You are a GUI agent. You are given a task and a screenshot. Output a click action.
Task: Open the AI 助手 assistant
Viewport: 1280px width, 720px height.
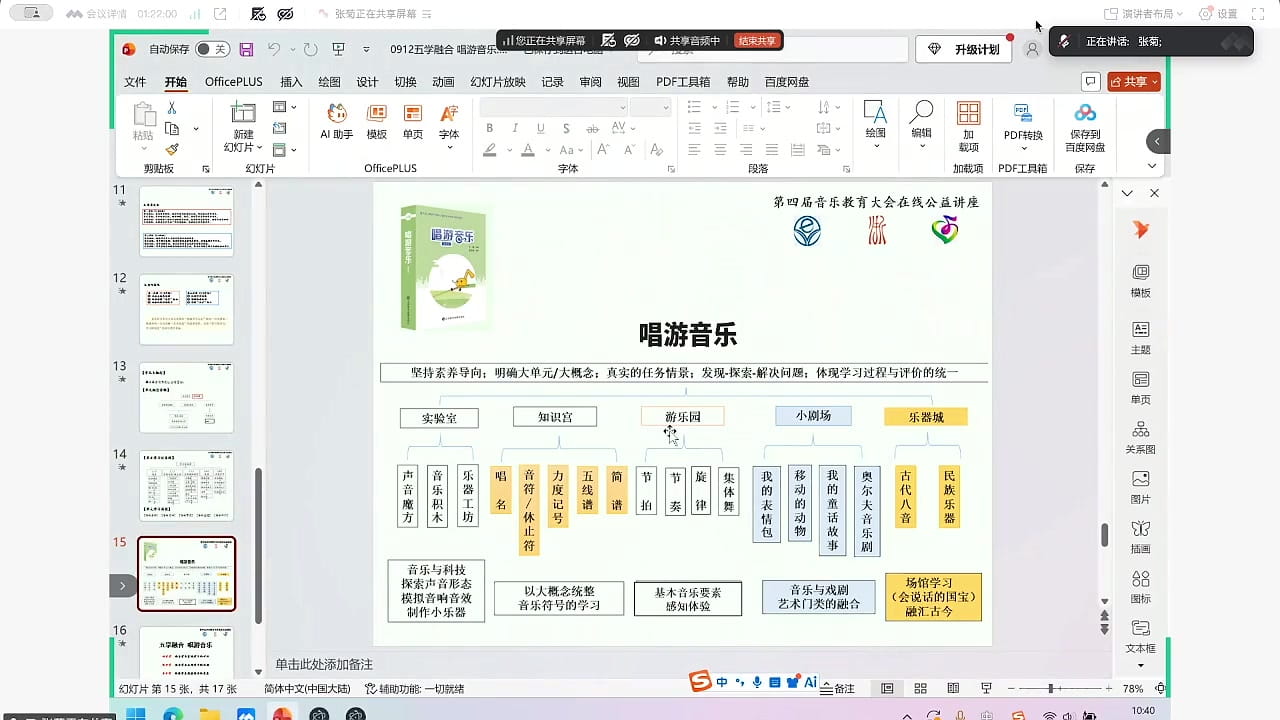click(337, 121)
